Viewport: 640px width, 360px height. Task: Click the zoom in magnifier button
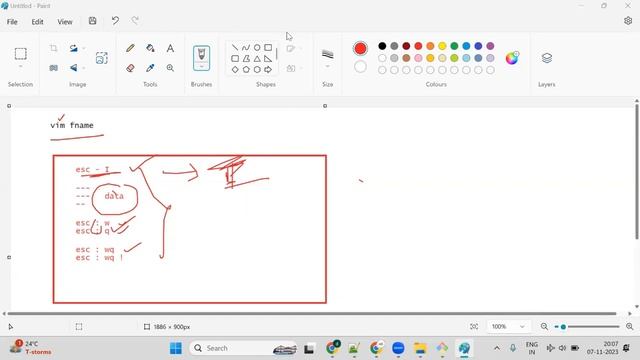(x=630, y=327)
